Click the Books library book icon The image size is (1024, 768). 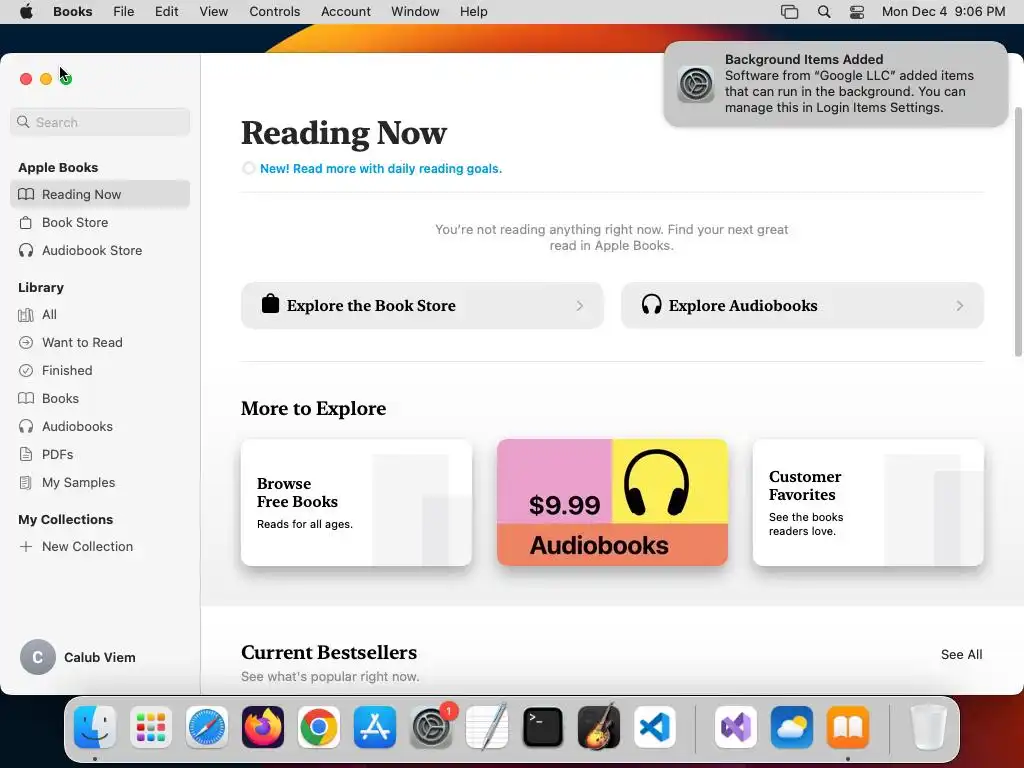[26, 398]
